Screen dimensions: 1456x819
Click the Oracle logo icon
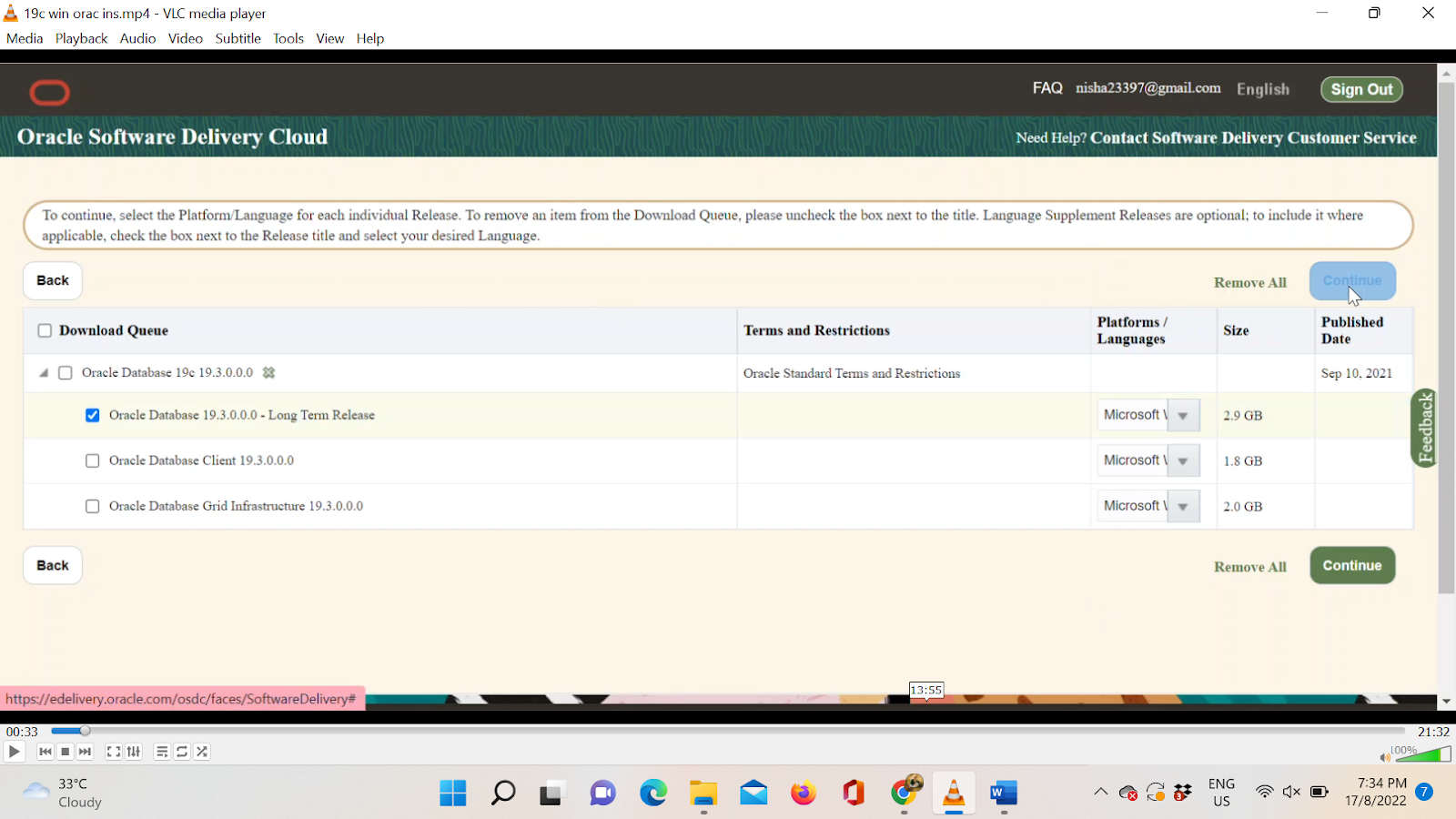point(49,92)
